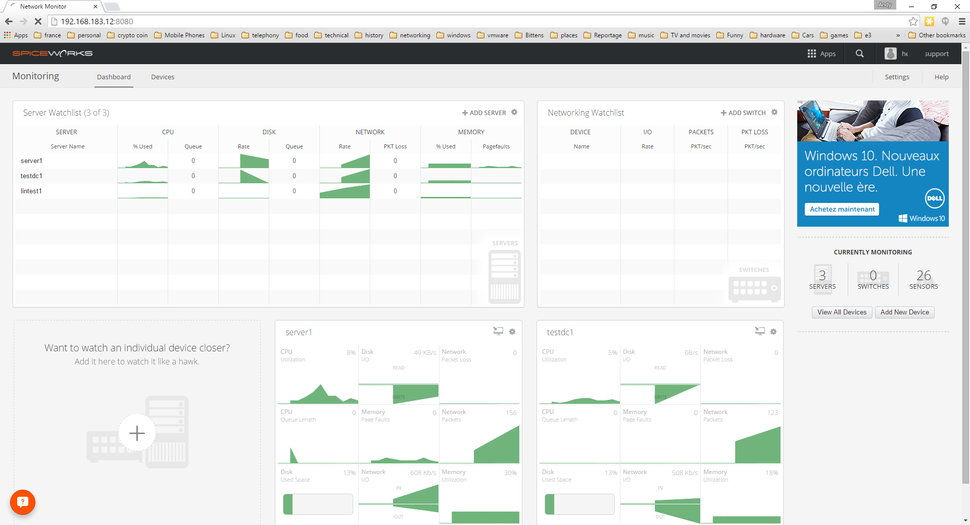This screenshot has width=970, height=525.
Task: Click server1 CPU utilization graph
Action: point(318,392)
